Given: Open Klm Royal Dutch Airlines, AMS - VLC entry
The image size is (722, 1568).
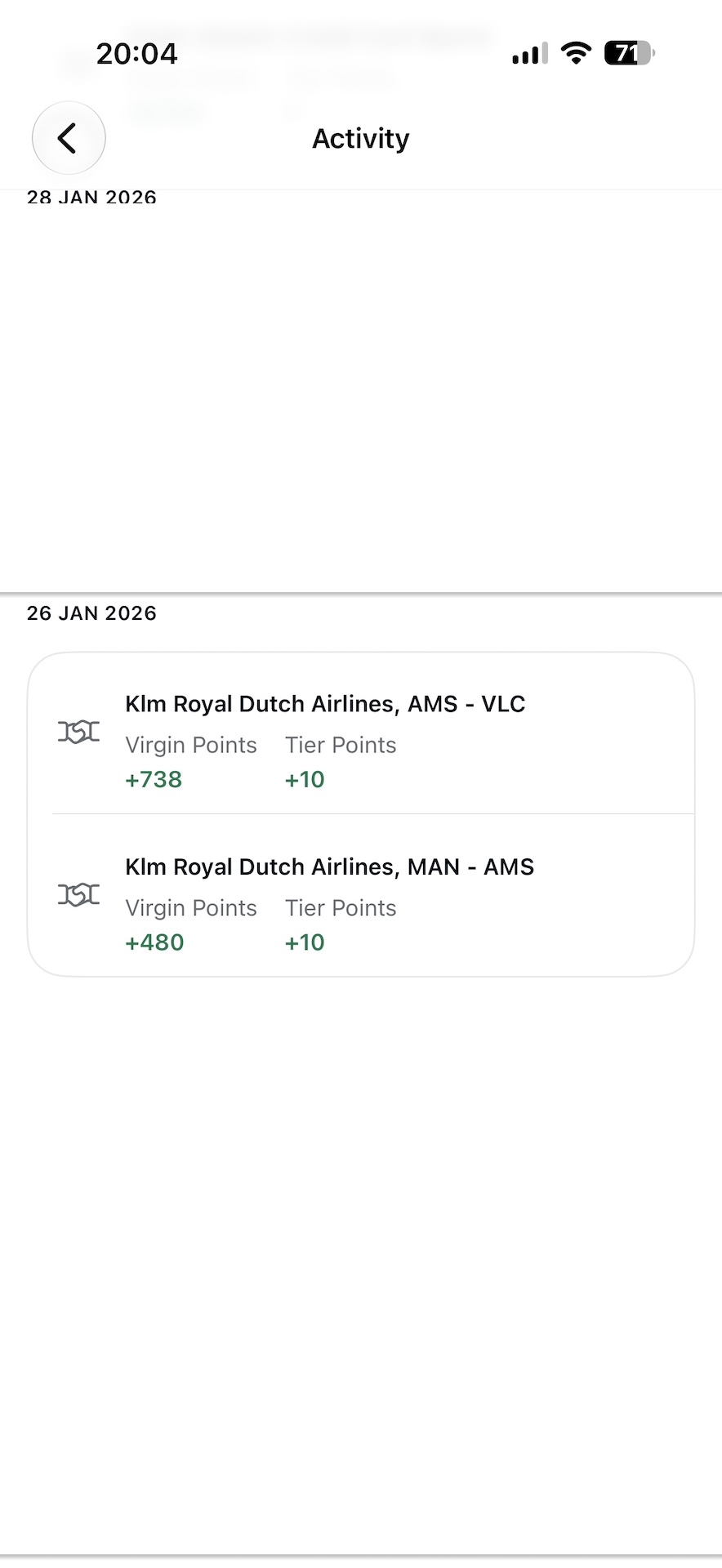Looking at the screenshot, I should coord(361,733).
